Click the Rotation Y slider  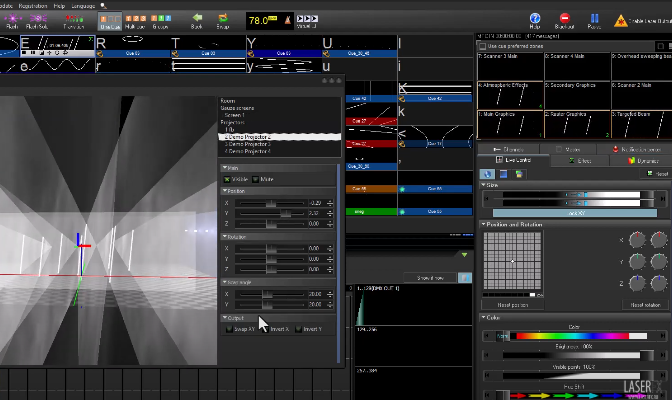[x=271, y=259]
